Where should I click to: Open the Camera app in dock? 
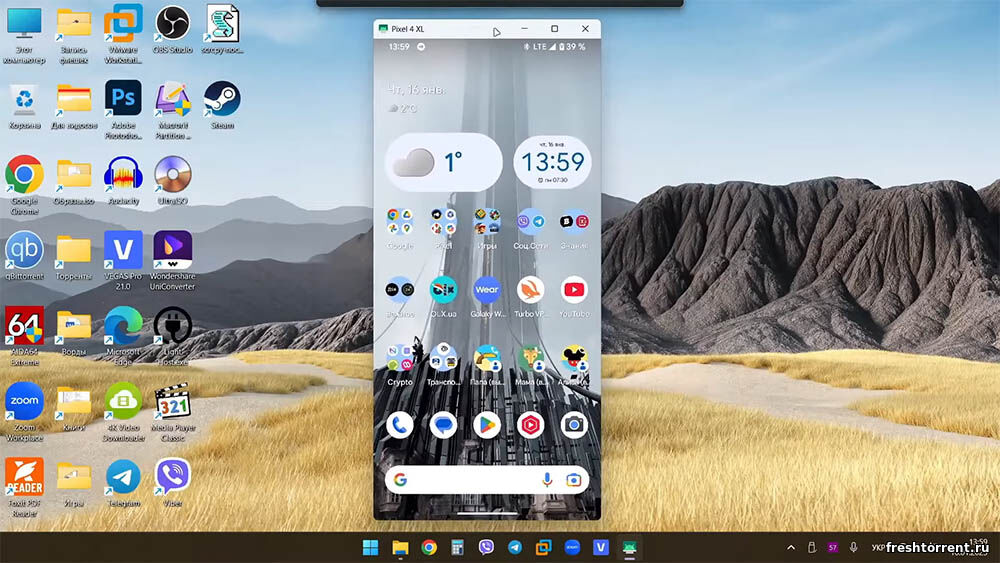[x=574, y=425]
